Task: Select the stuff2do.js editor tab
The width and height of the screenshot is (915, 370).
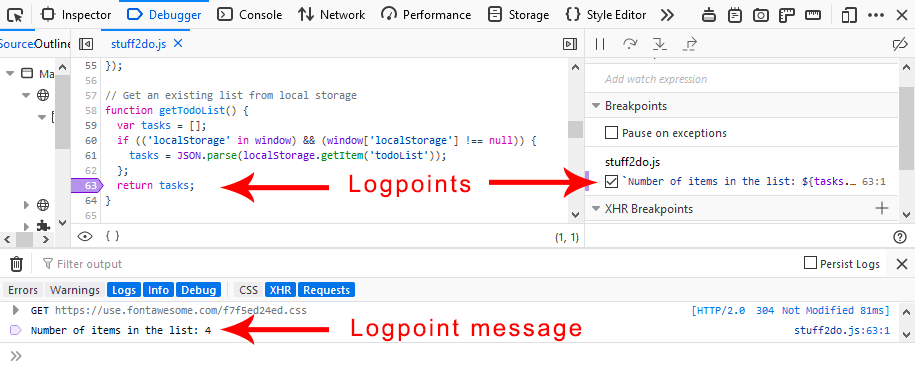Action: coord(139,44)
